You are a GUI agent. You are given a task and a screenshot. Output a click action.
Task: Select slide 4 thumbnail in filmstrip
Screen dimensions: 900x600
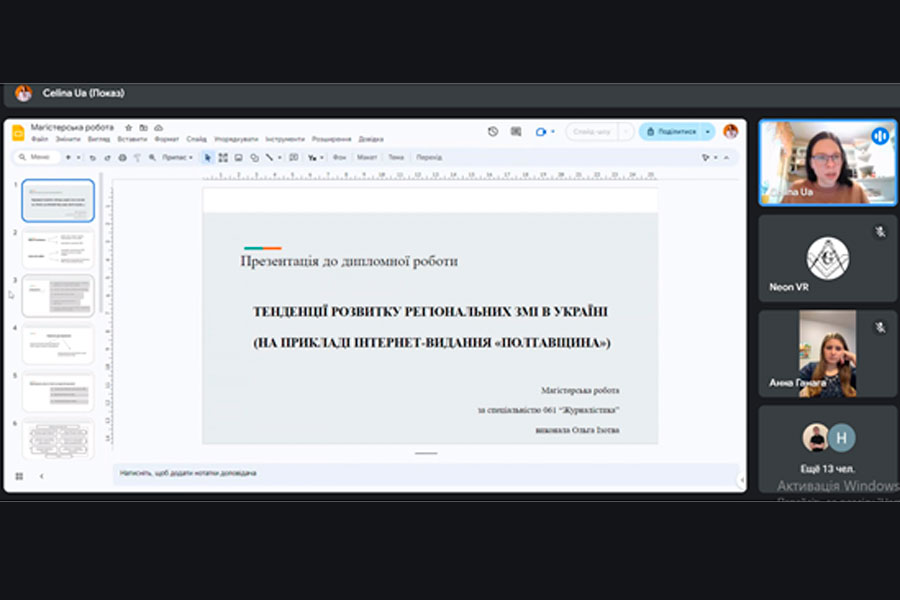click(x=58, y=343)
